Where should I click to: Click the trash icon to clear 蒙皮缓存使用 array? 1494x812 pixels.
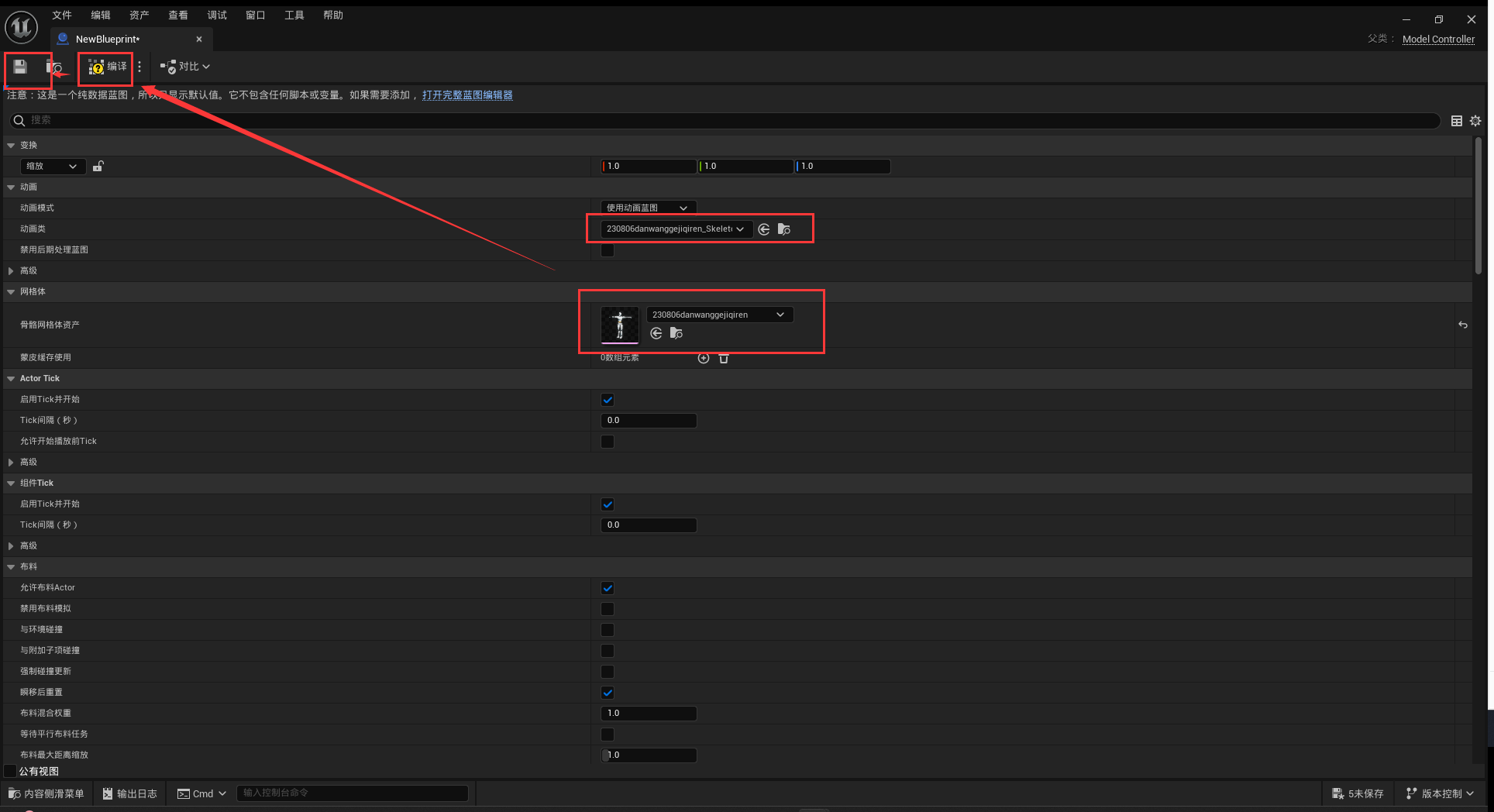pos(724,358)
